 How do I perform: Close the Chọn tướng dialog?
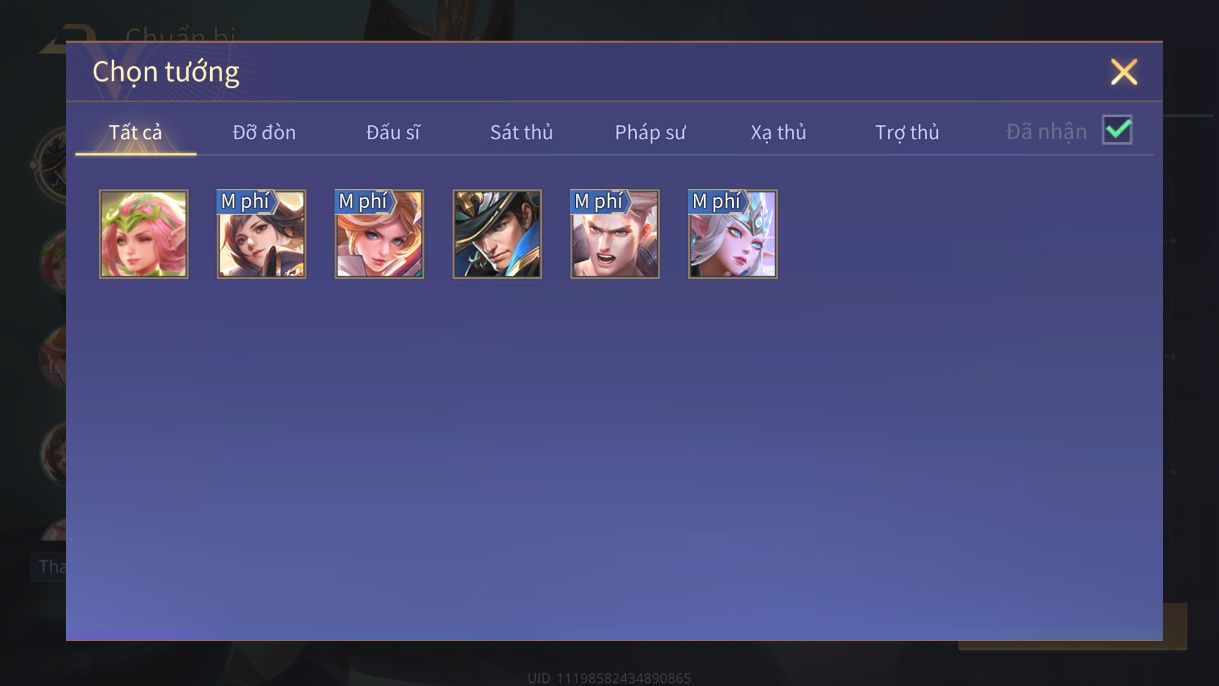(x=1124, y=72)
